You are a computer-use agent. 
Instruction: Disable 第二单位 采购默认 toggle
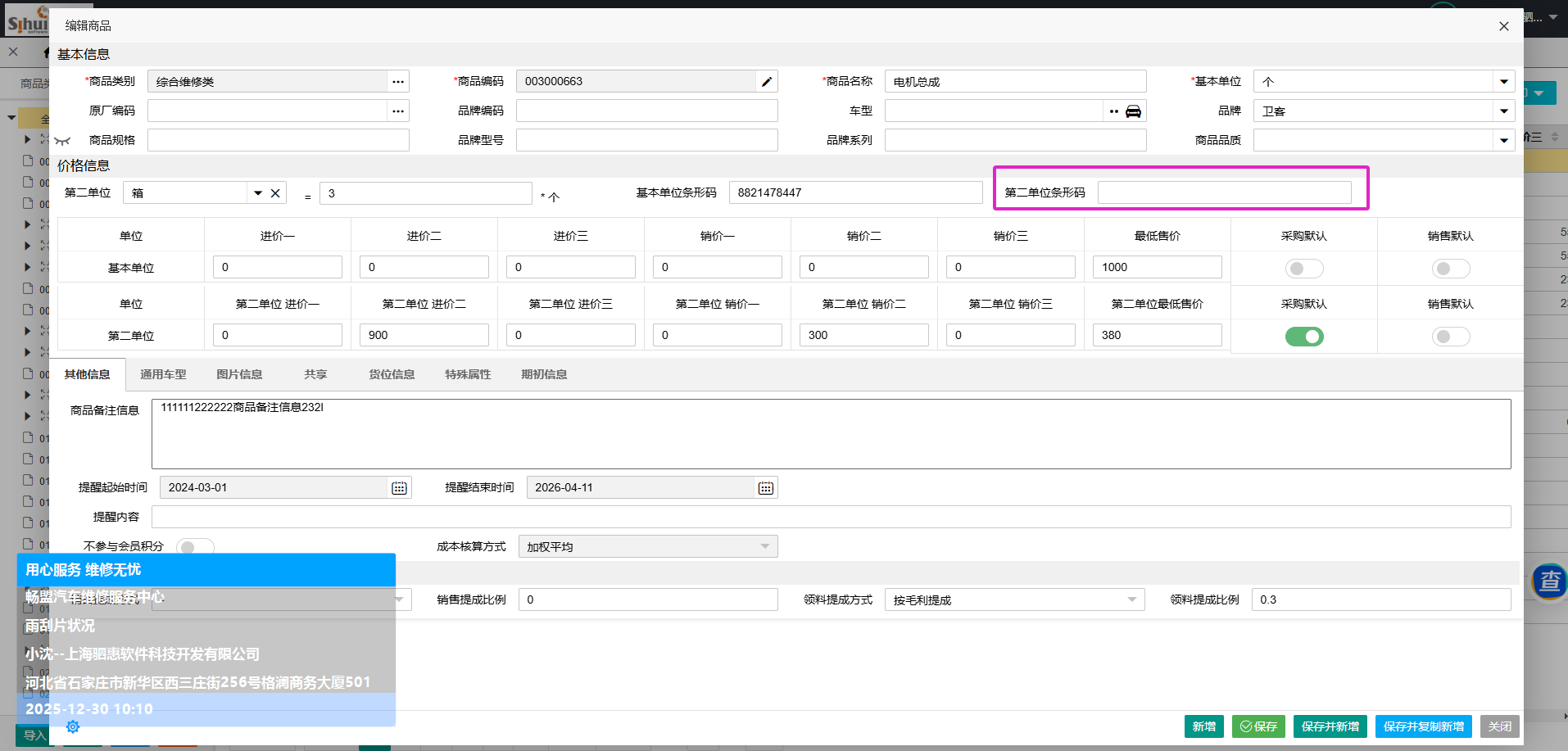pos(1303,337)
